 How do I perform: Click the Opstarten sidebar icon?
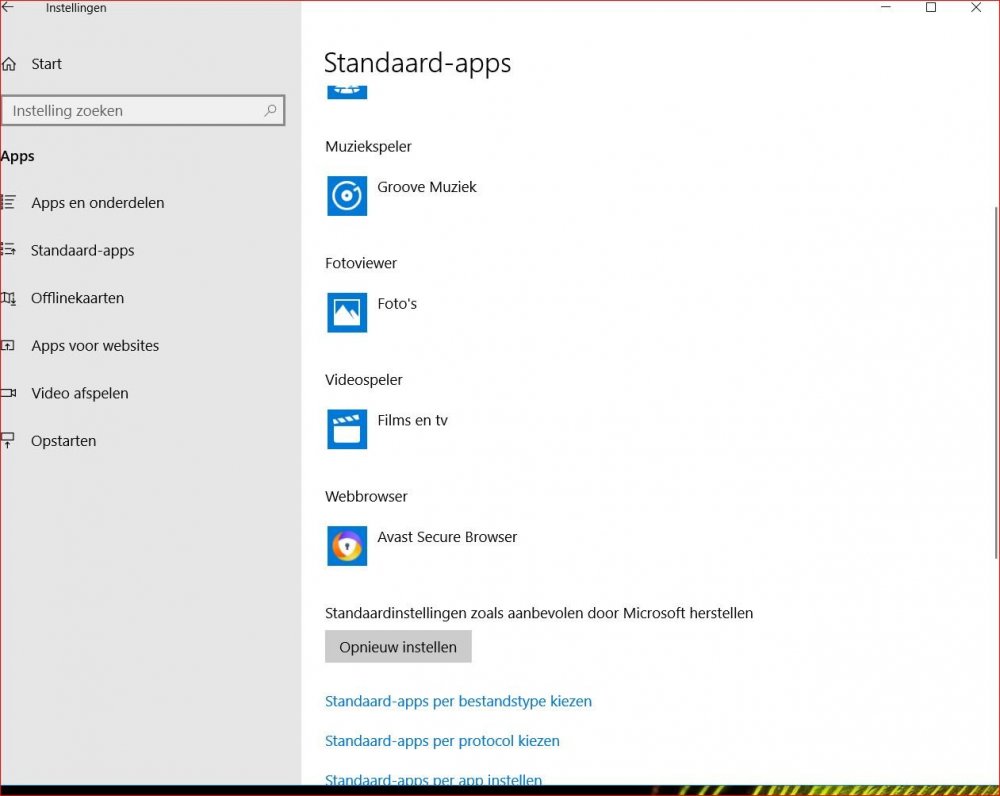8,440
